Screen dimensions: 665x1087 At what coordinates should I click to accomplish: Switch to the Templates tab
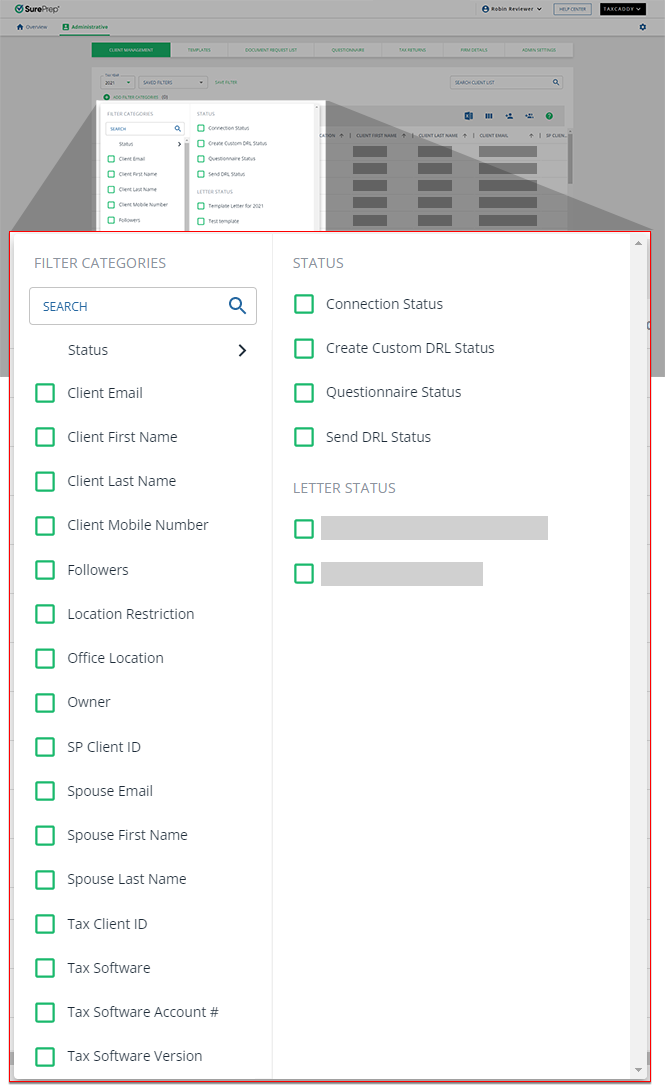coord(198,49)
